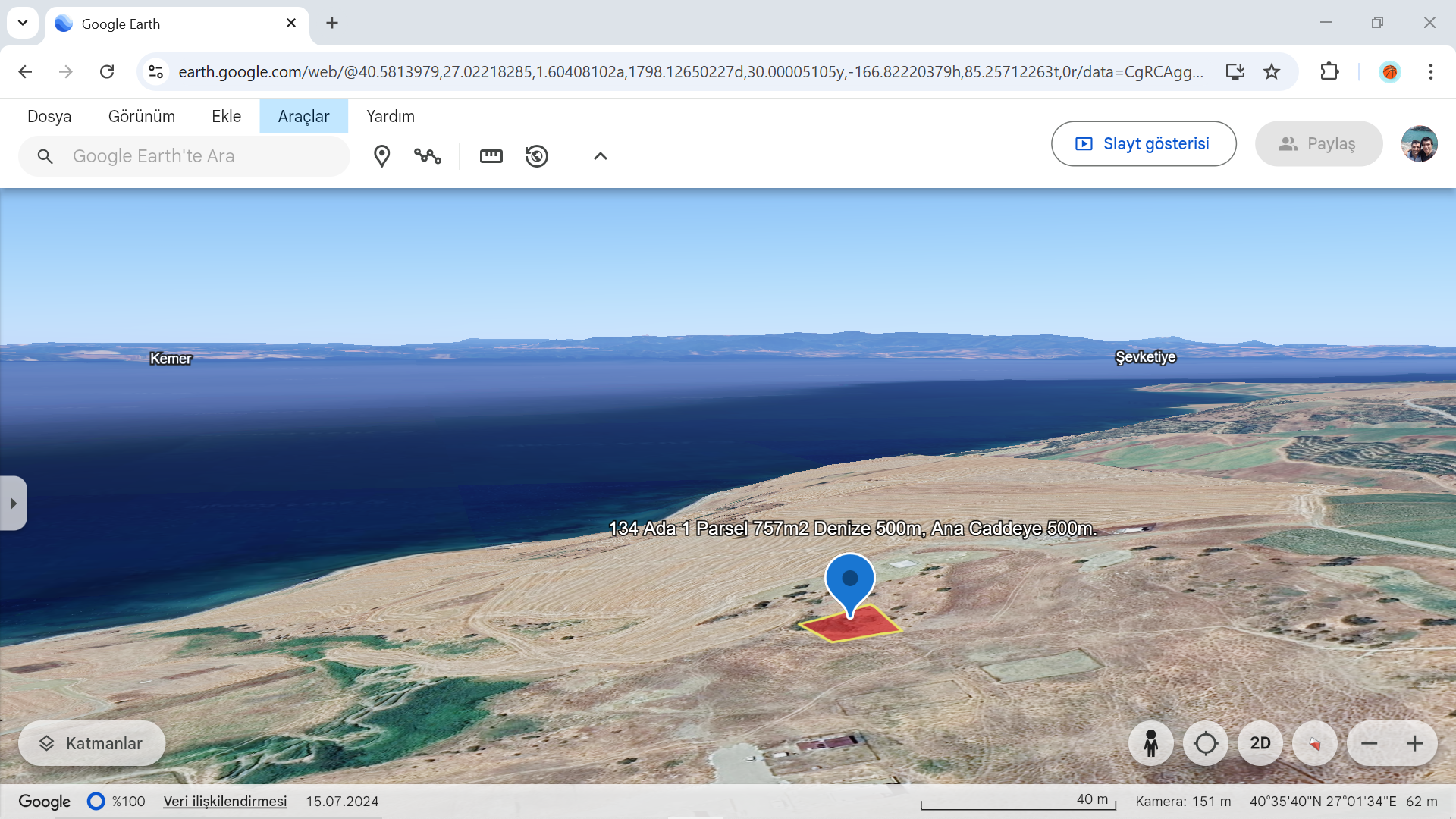This screenshot has width=1456, height=819.
Task: Open historical imagery clock icon
Action: coord(537,156)
